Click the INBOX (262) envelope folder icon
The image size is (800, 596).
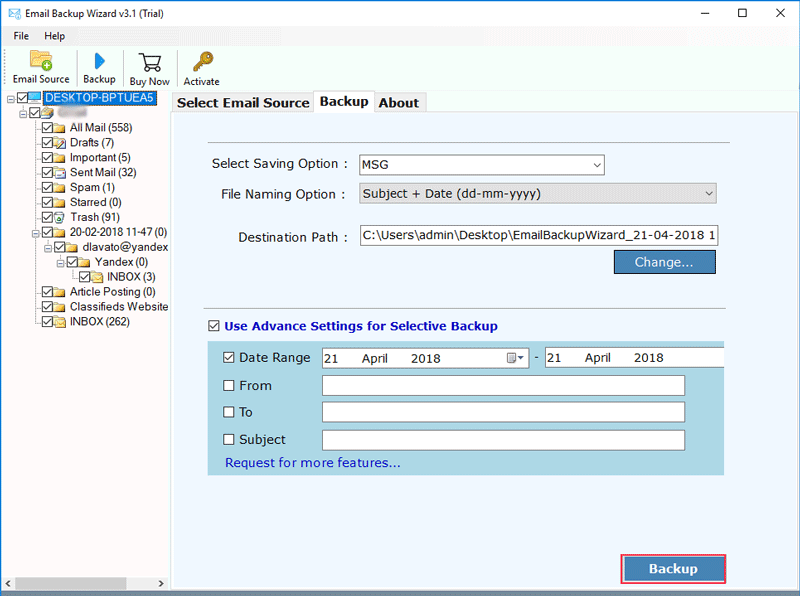tap(59, 322)
